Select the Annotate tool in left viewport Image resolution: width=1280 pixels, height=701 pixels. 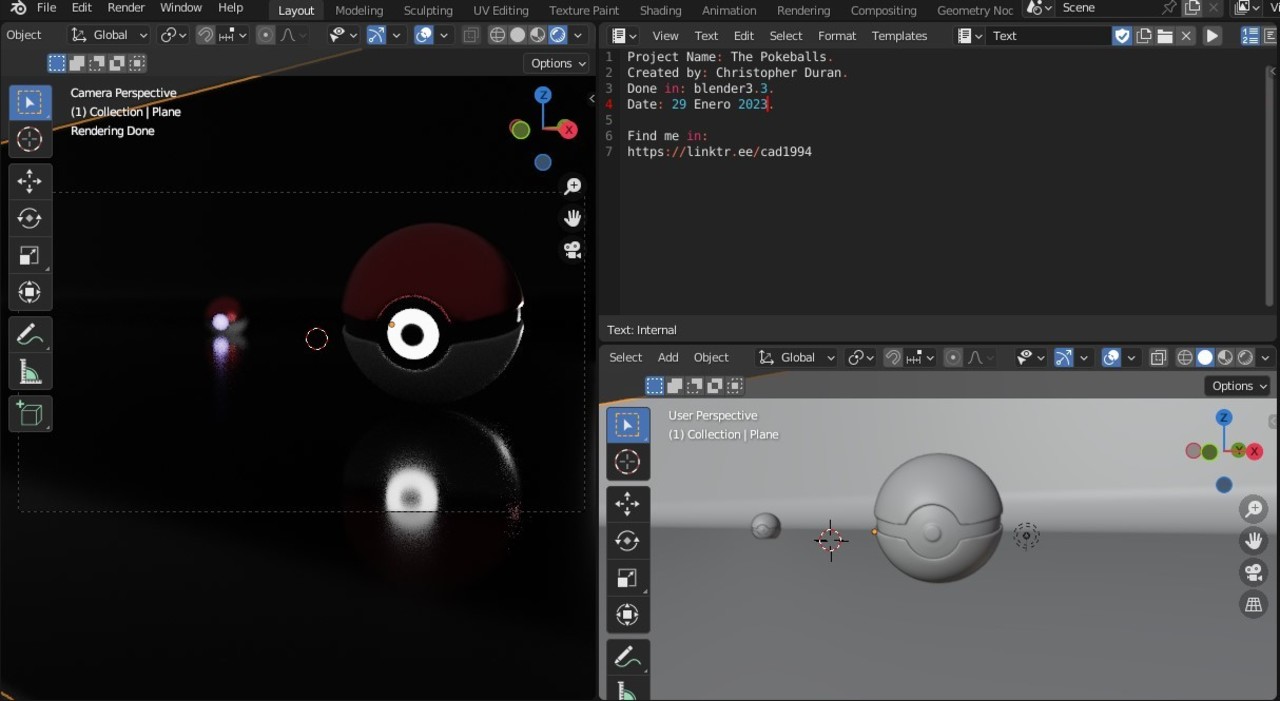pos(29,335)
